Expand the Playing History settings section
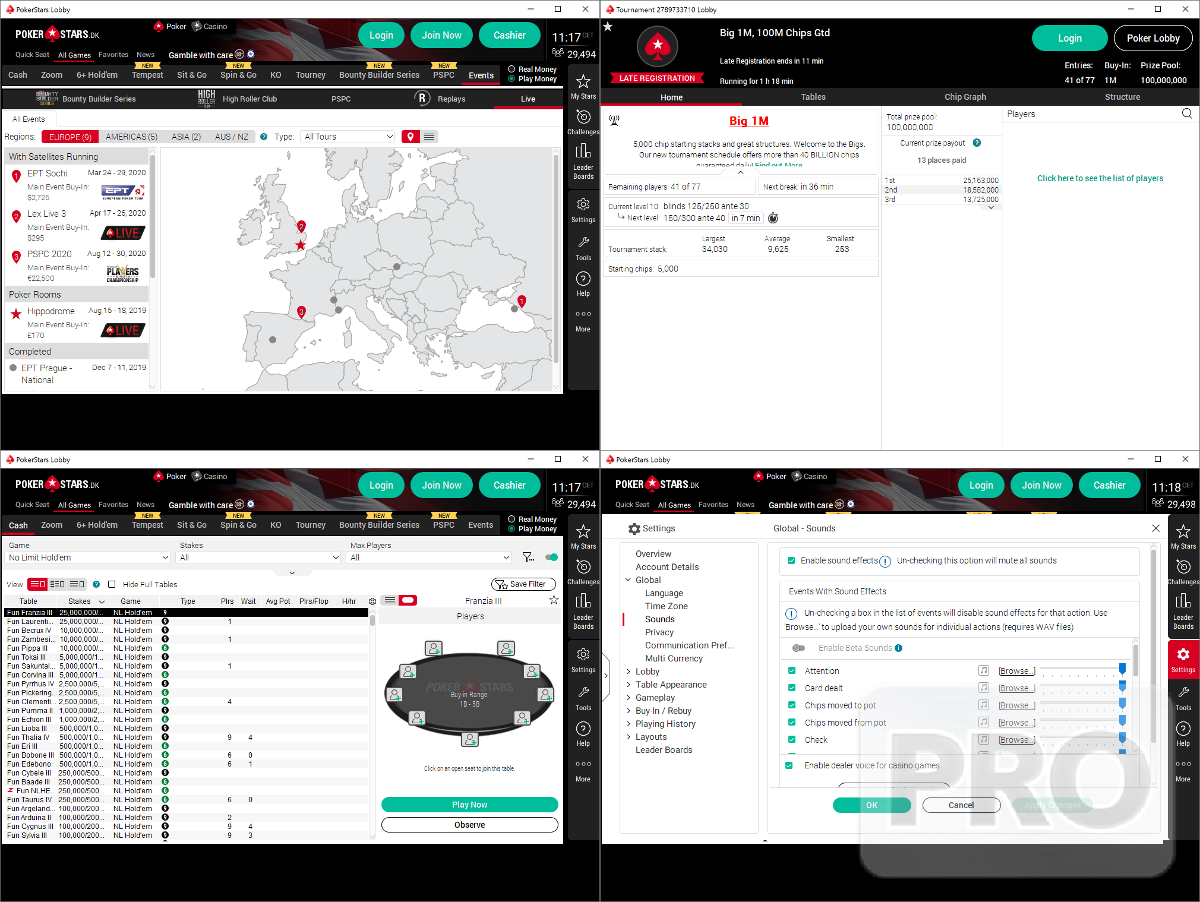 [x=629, y=724]
